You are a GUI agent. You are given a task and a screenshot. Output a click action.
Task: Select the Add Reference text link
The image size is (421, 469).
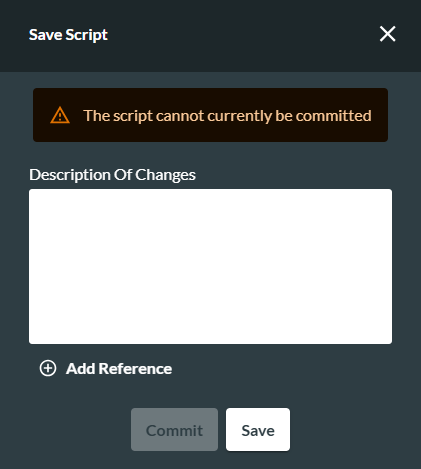click(119, 369)
